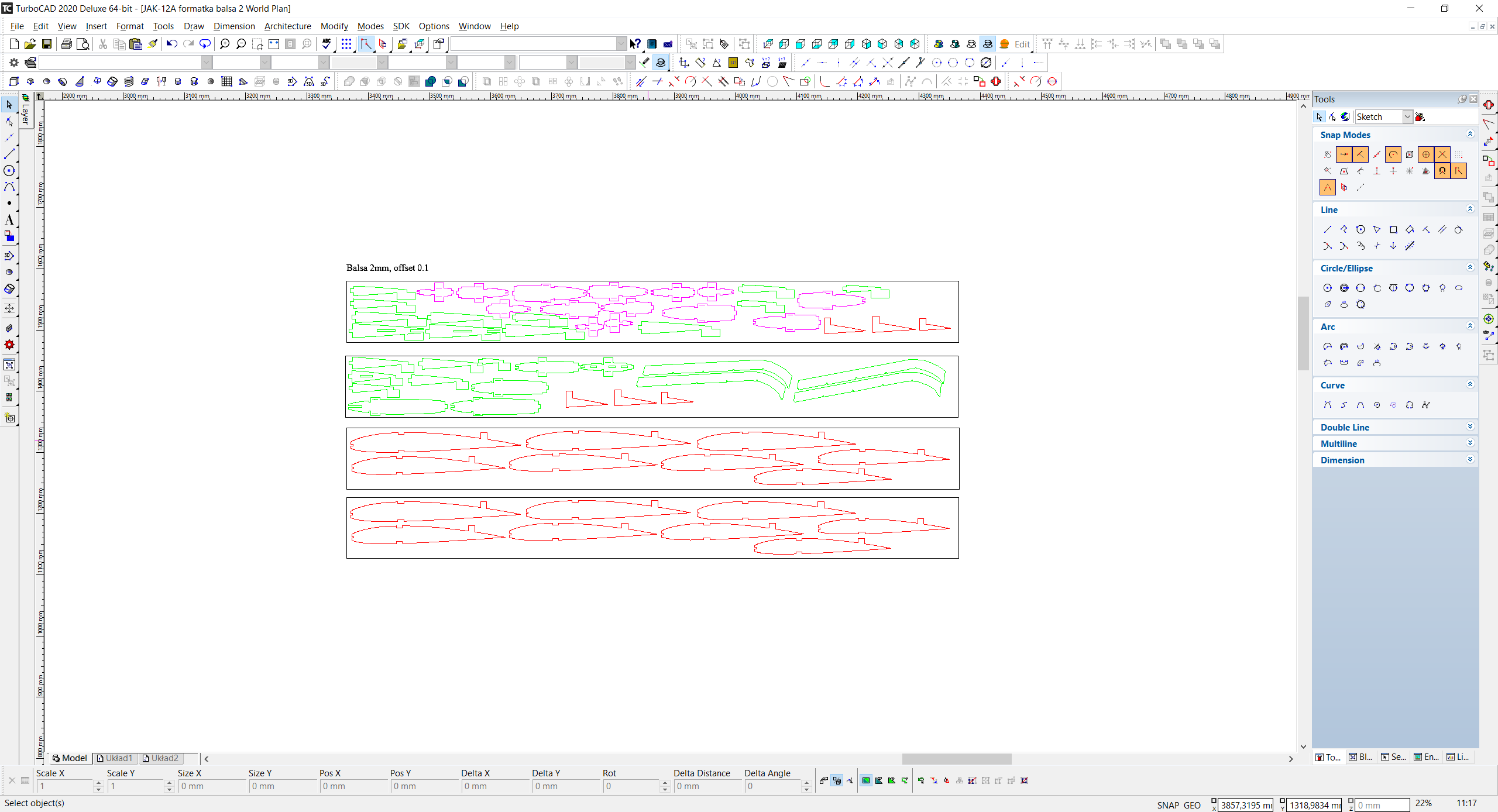Click the spell check ABC icon
The width and height of the screenshot is (1498, 812).
pyautogui.click(x=327, y=44)
